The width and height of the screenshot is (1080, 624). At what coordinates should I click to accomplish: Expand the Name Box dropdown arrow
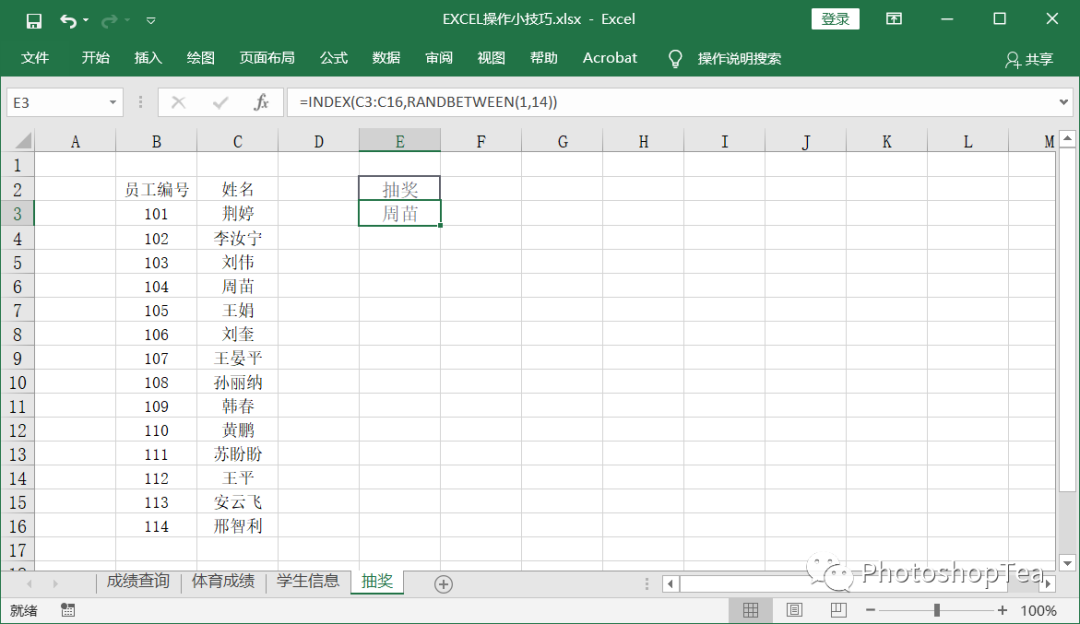coord(112,103)
